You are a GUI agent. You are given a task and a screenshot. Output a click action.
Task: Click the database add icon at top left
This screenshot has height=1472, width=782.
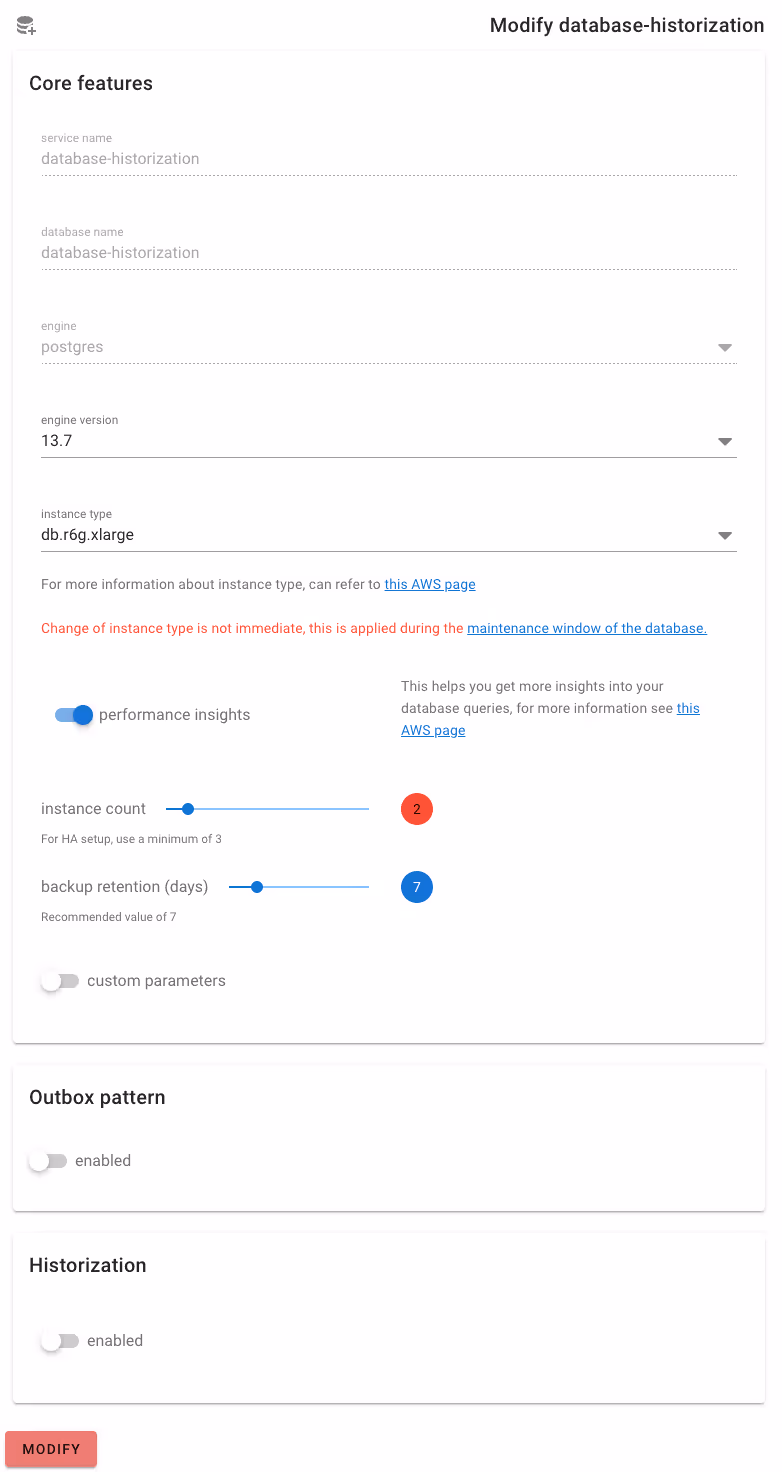click(26, 26)
